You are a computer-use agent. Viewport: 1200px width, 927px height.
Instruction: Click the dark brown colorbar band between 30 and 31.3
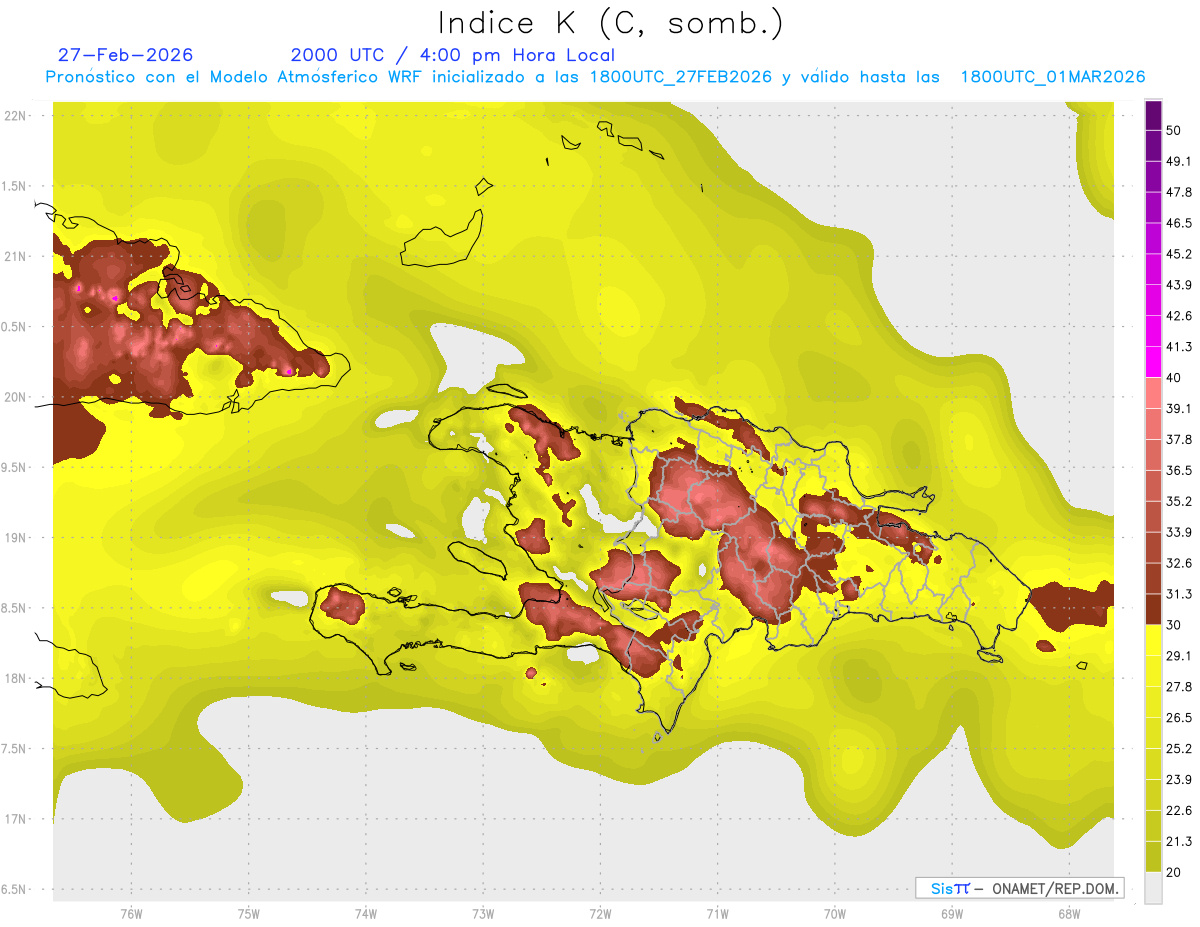(1153, 610)
